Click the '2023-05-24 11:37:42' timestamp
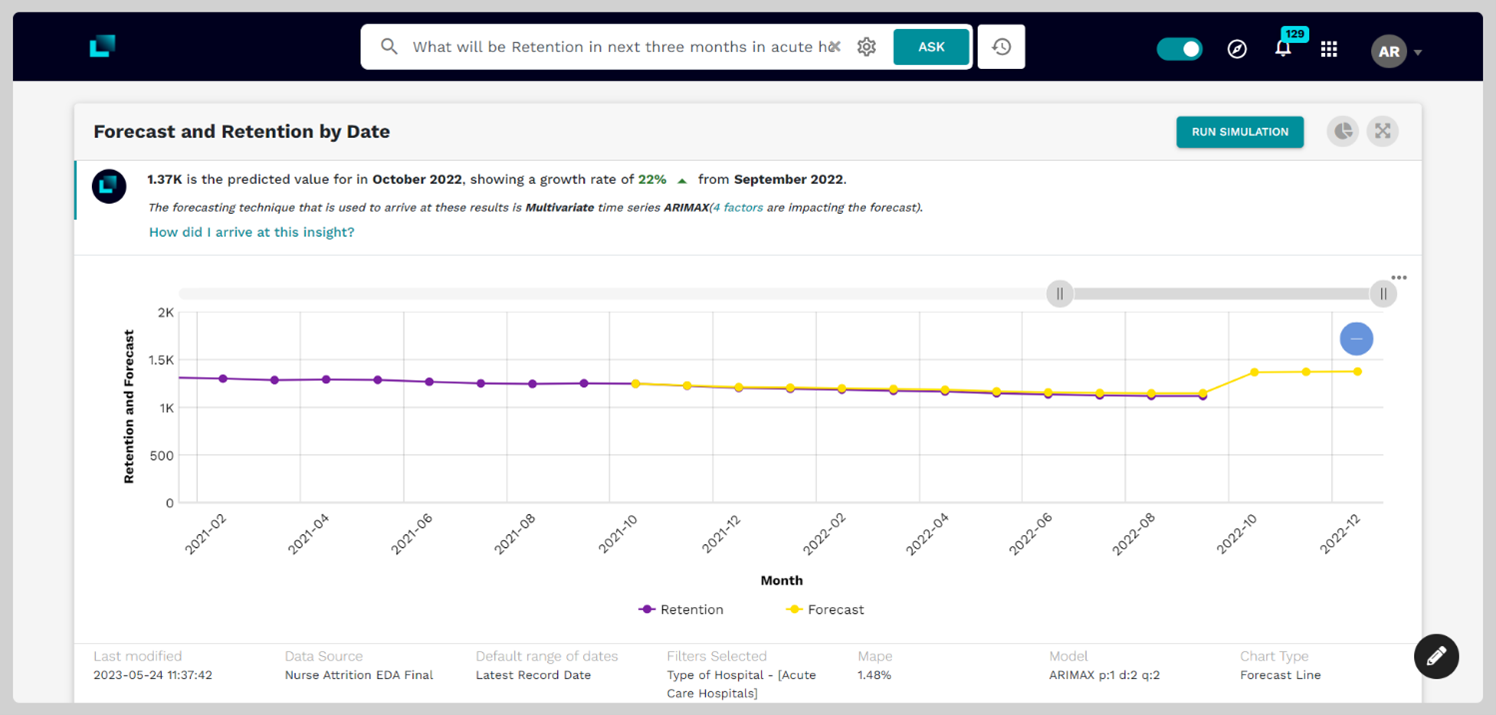Viewport: 1496px width, 715px height. pos(153,675)
